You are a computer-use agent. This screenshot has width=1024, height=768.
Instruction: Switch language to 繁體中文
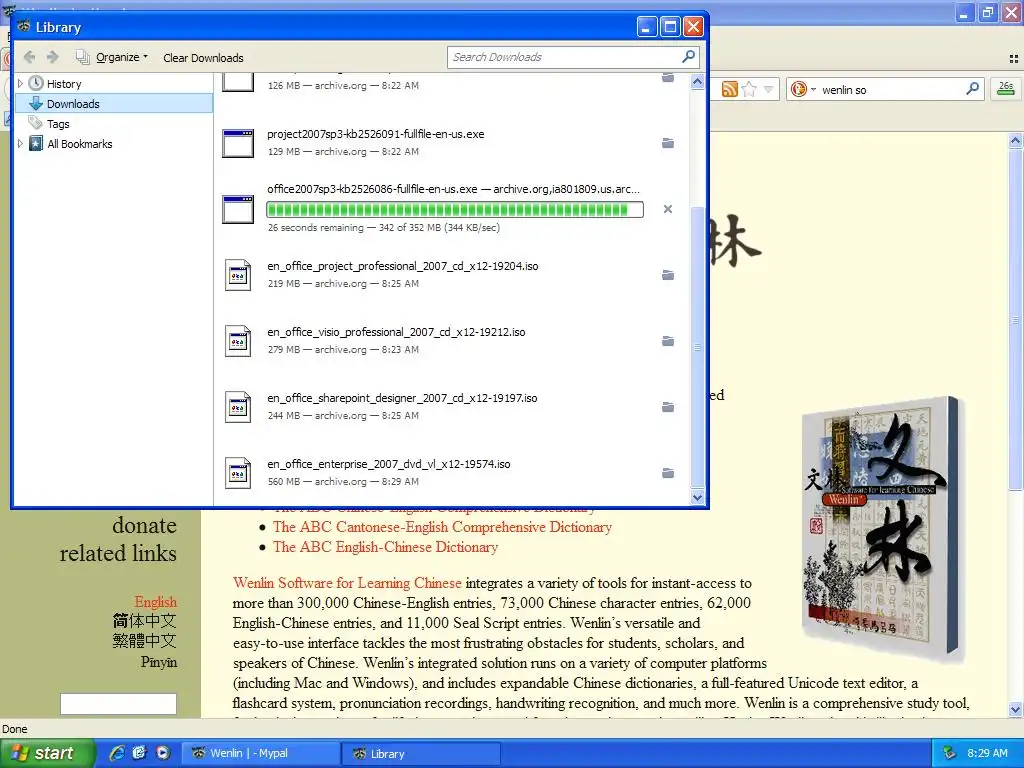click(144, 641)
